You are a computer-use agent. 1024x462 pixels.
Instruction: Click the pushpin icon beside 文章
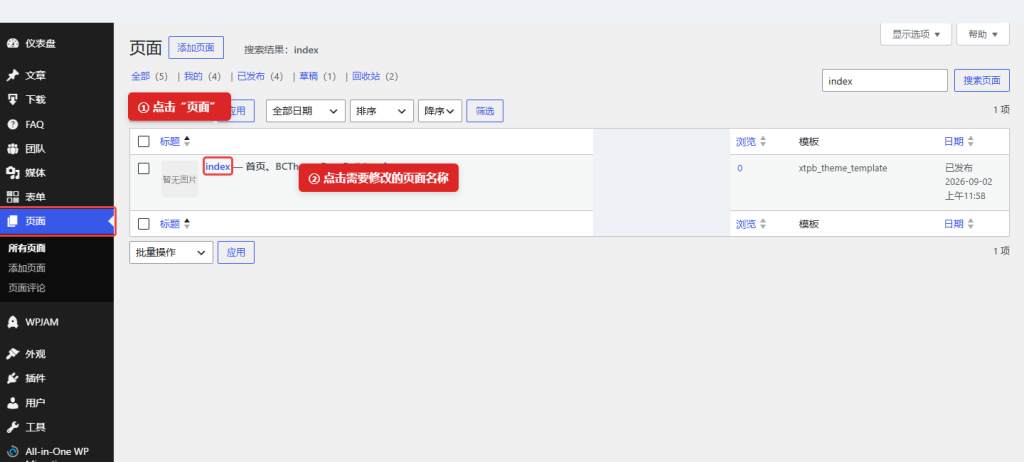tap(12, 76)
